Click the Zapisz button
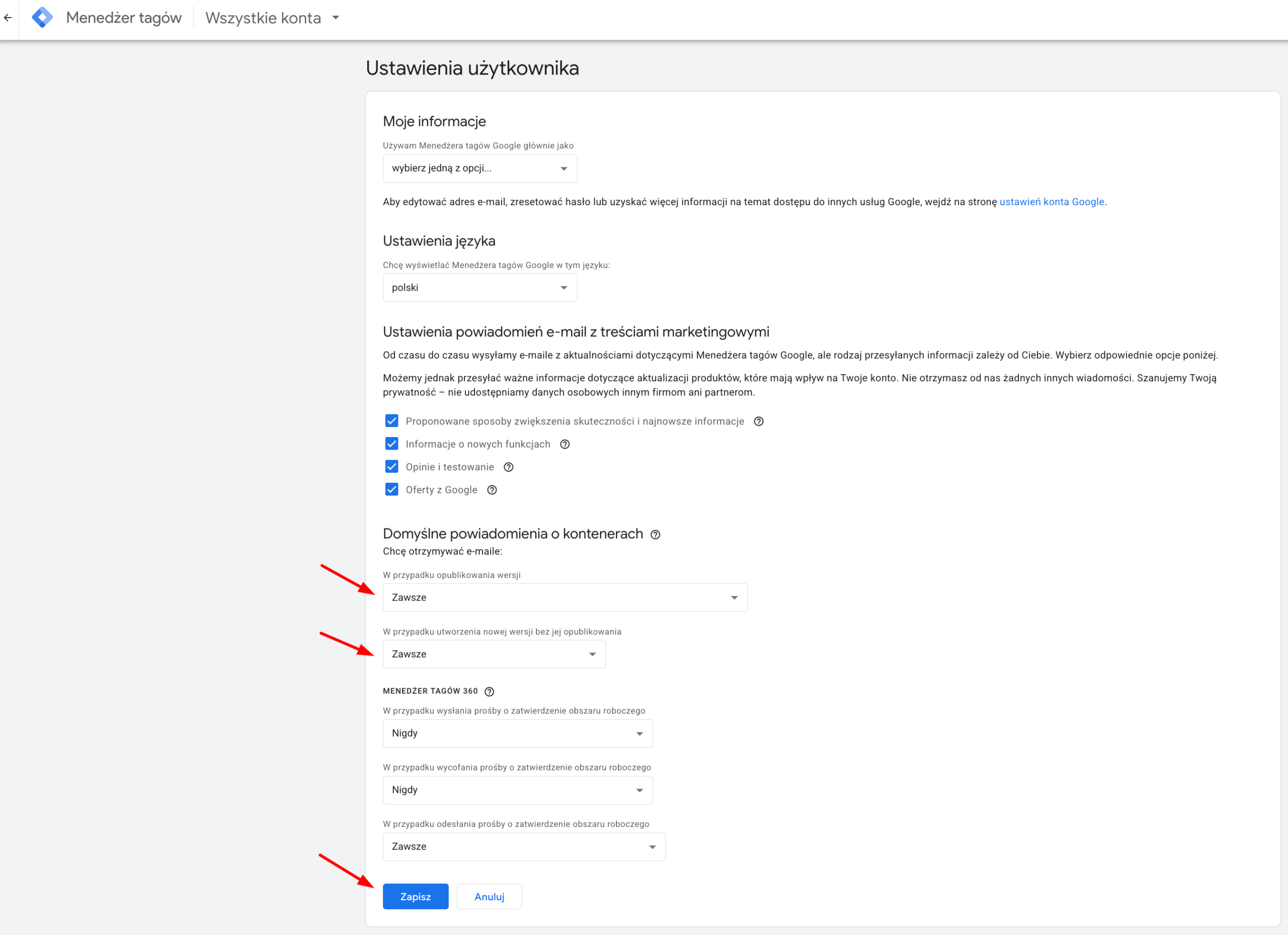This screenshot has height=935, width=1288. point(416,897)
